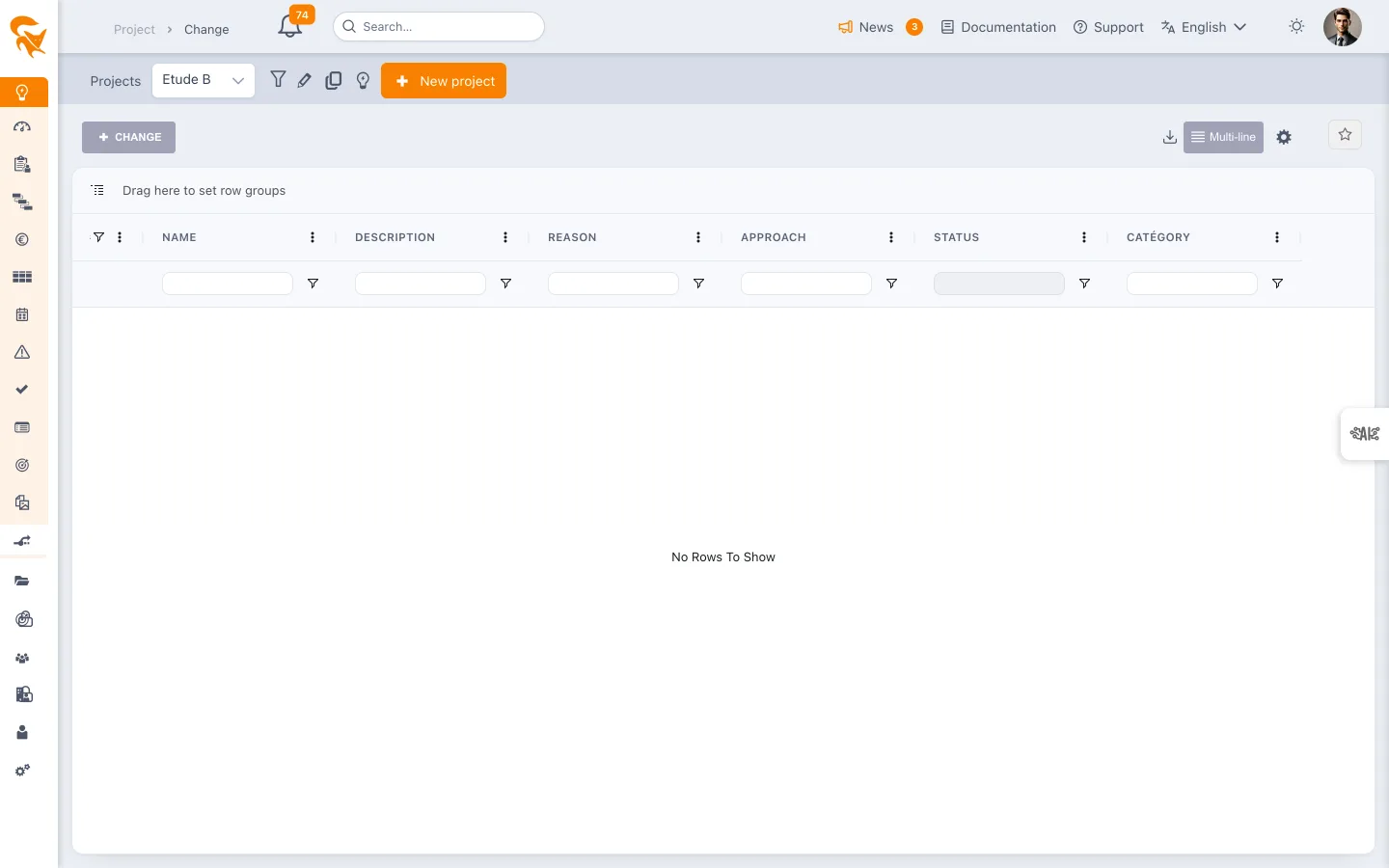Open filter options for APPROACH column
Screen dimensions: 1389x868
coord(891,284)
